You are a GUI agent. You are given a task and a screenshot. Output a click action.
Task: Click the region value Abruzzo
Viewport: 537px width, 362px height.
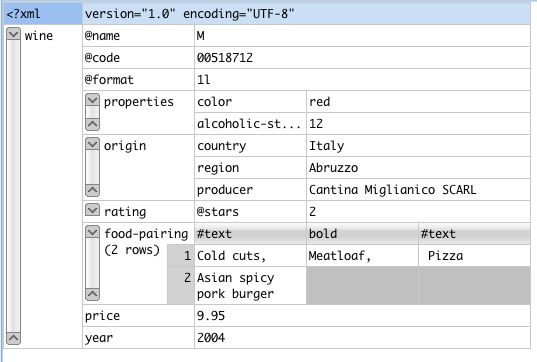coord(419,167)
